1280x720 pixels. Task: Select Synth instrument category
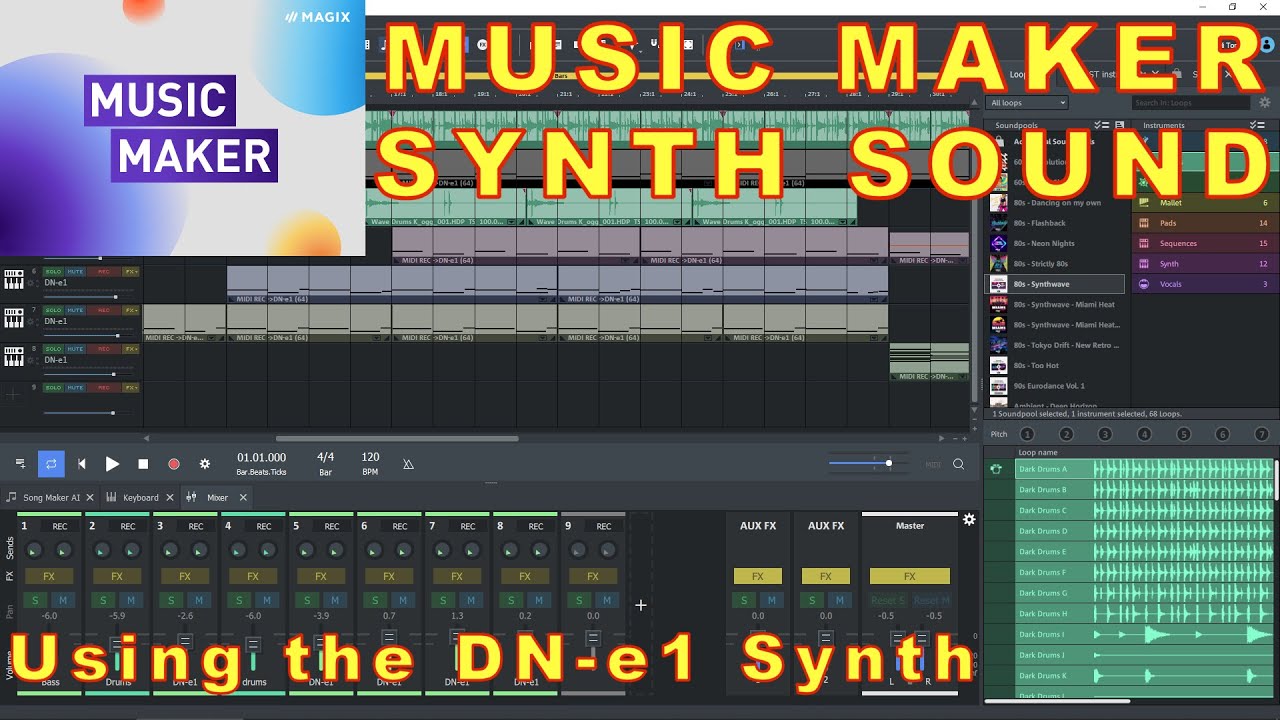click(x=1203, y=264)
